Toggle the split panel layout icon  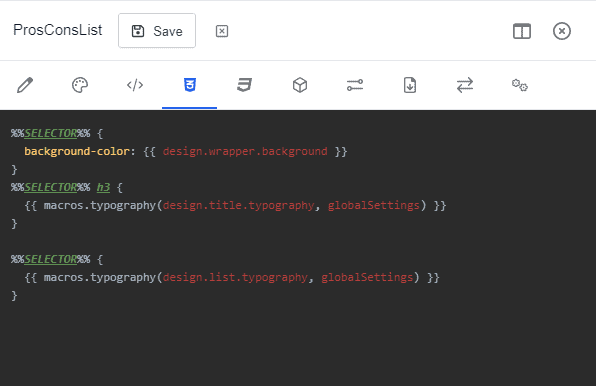[522, 31]
